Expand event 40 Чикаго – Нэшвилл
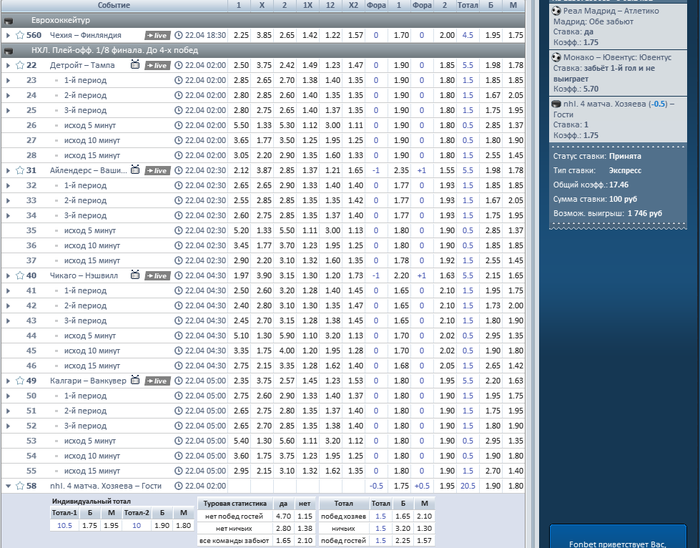The image size is (700, 548). 8,276
